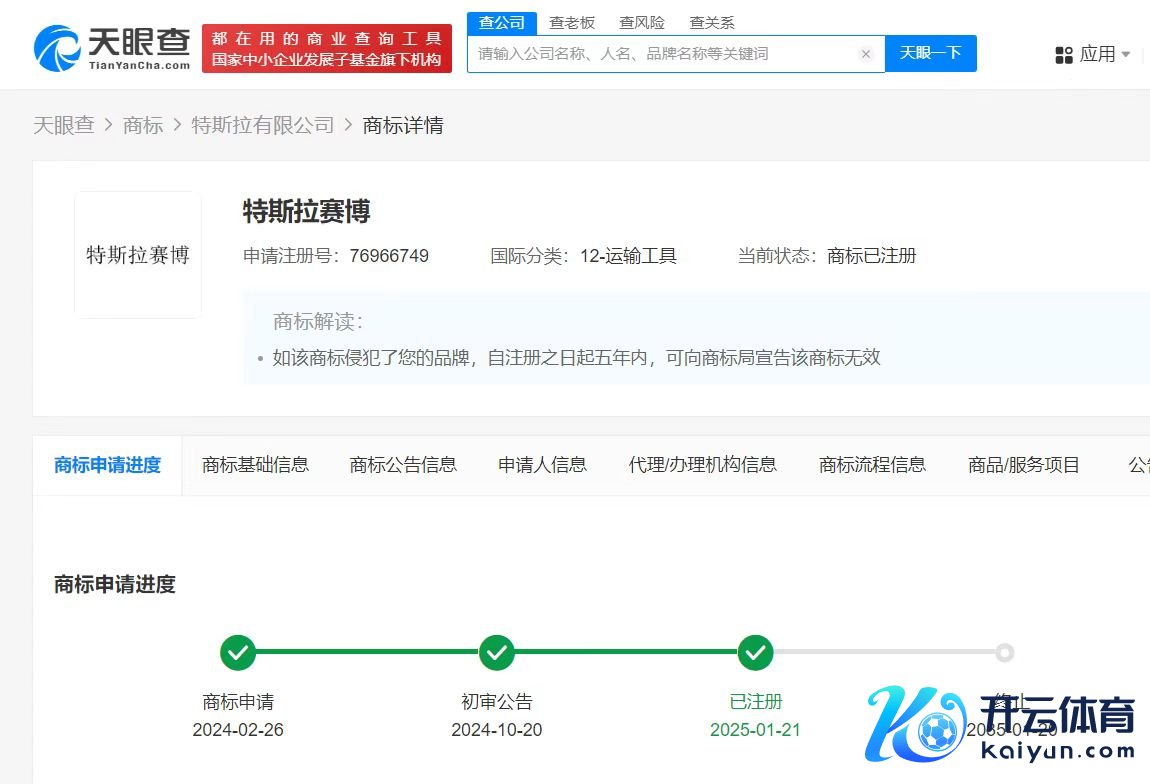The image size is (1150, 784).
Task: Open the 应用 grid icon menu
Action: click(x=1064, y=55)
